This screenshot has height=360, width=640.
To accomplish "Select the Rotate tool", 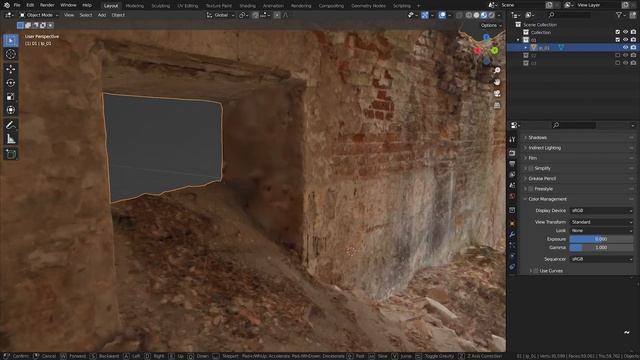I will click(x=11, y=82).
